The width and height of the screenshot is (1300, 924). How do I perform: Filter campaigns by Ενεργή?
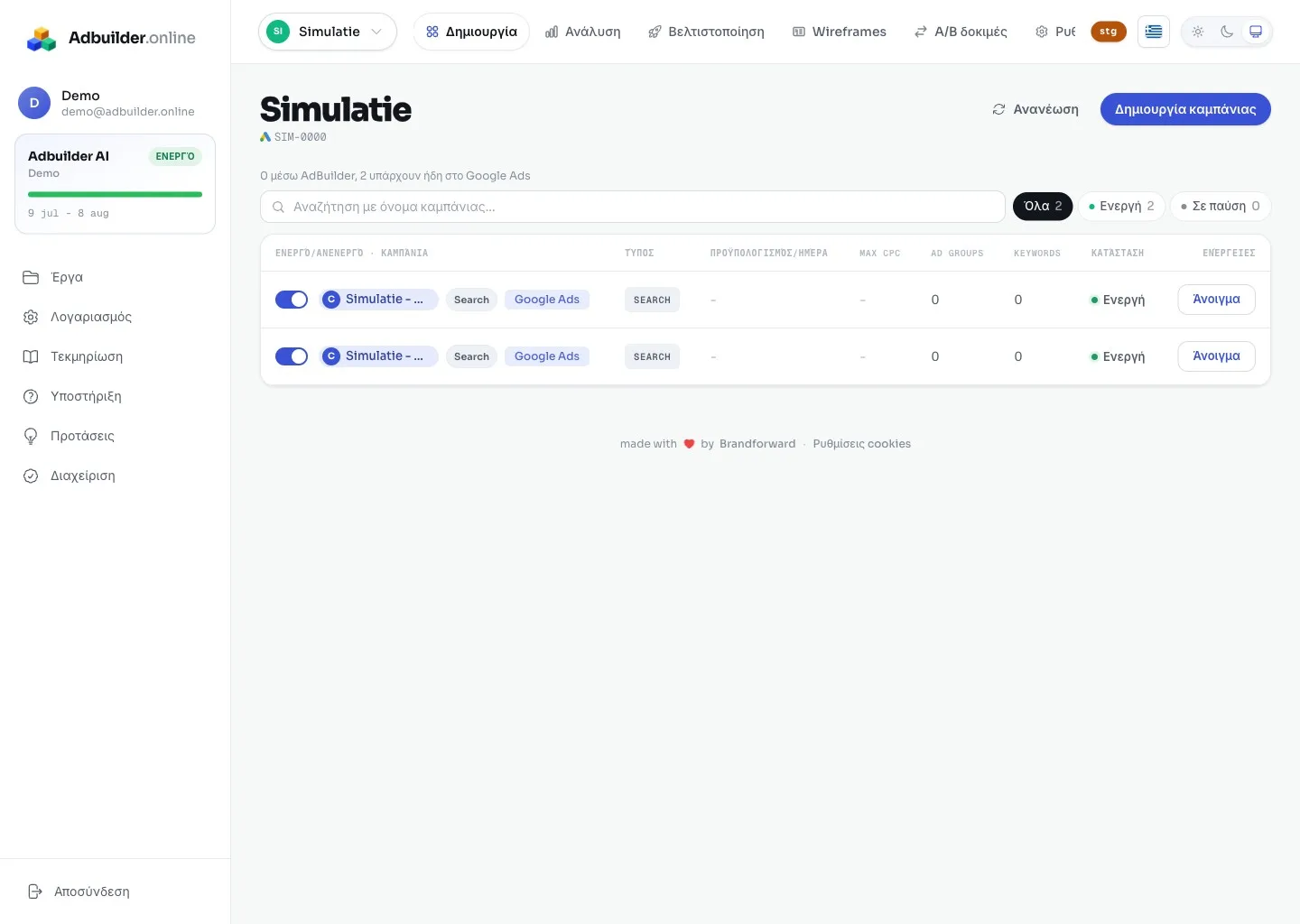pos(1121,207)
